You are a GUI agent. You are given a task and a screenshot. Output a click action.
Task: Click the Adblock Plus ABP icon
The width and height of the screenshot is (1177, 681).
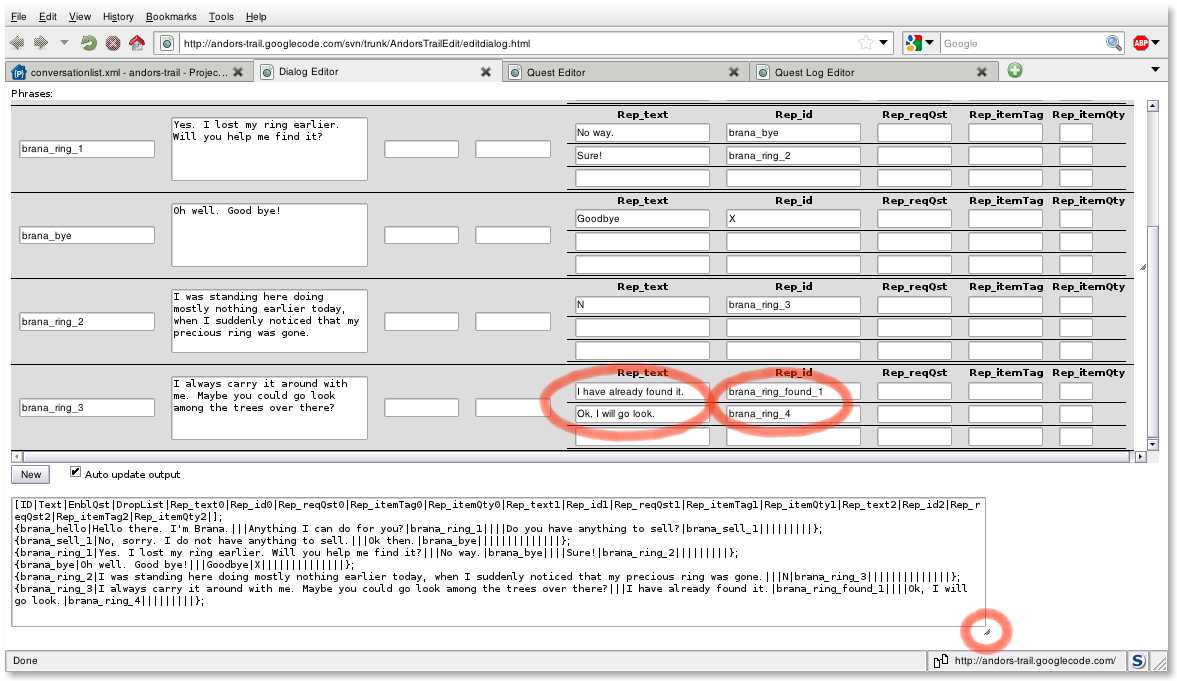point(1141,43)
